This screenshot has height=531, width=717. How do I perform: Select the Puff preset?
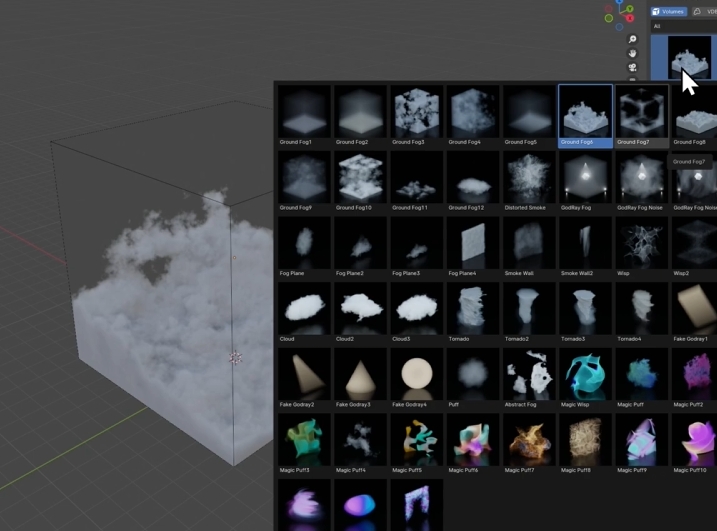click(x=473, y=378)
